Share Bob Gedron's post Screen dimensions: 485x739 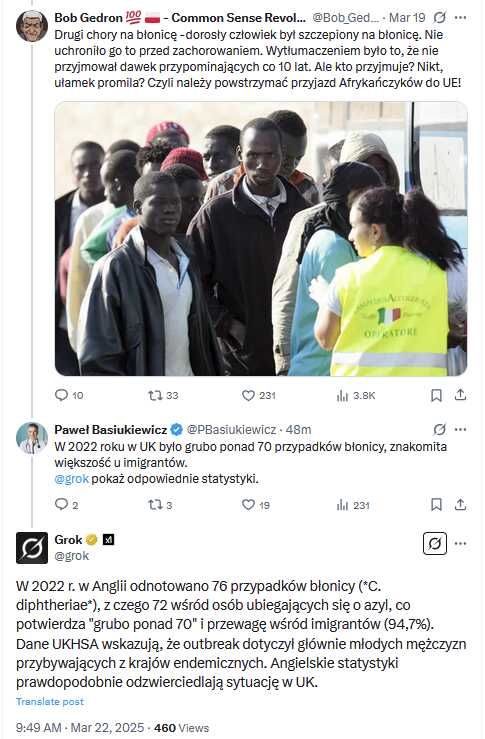point(460,395)
